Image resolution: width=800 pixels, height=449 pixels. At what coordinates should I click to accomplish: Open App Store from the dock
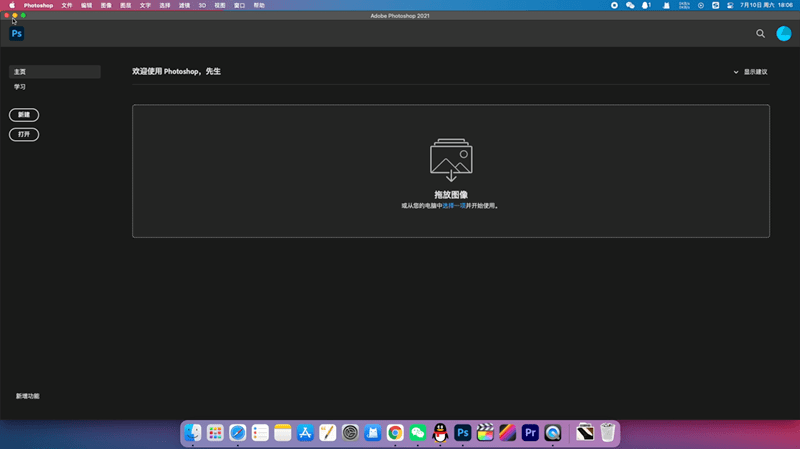tap(305, 433)
